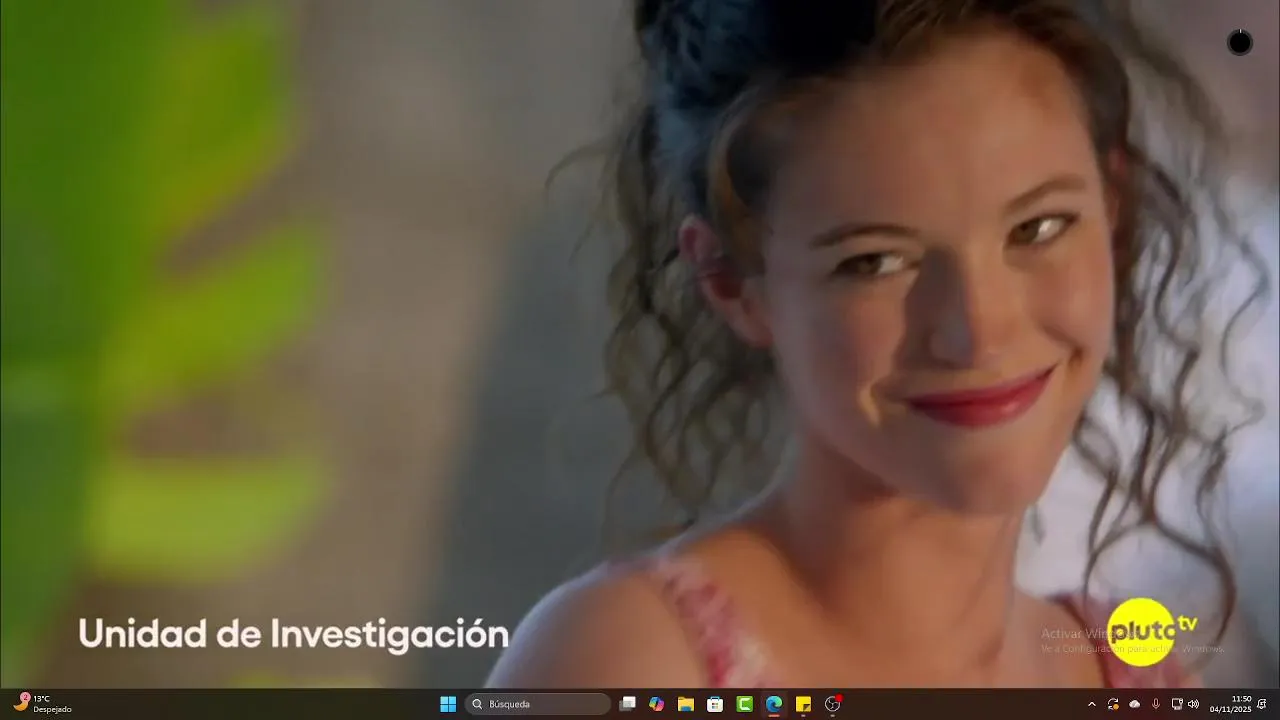Open File Explorer from the taskbar
This screenshot has width=1280, height=720.
[686, 704]
